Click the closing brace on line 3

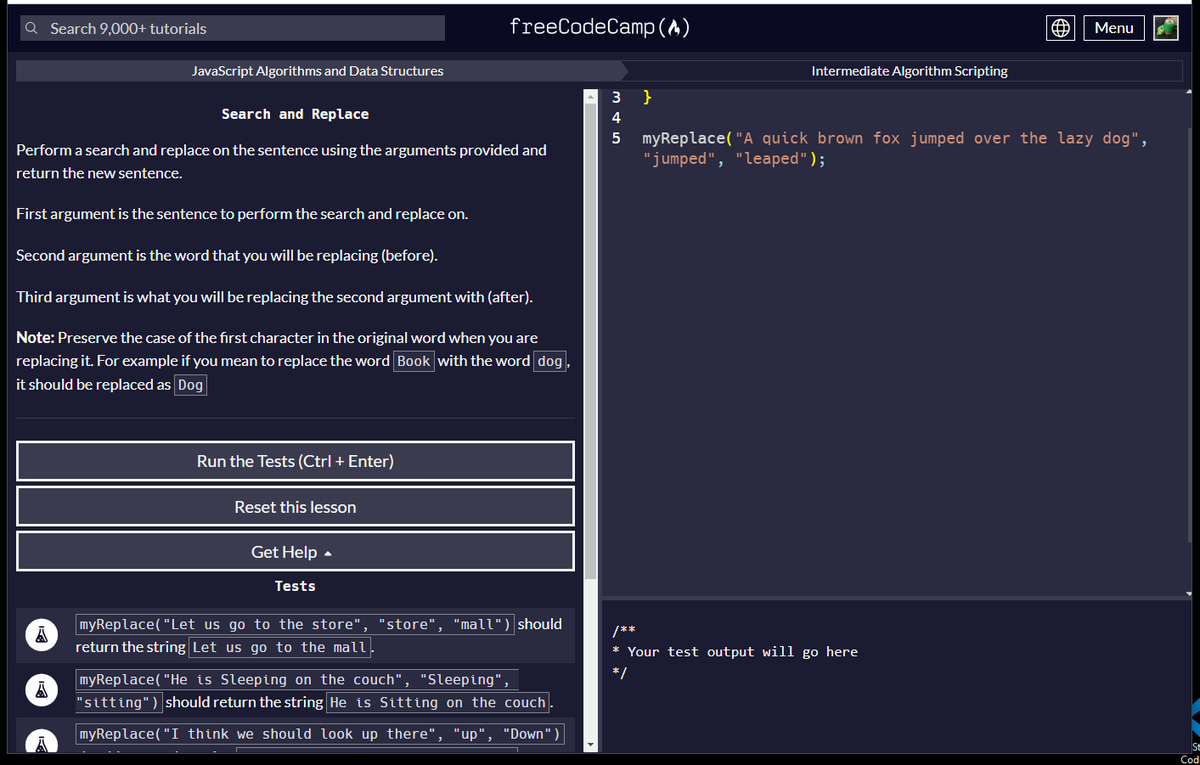(647, 97)
